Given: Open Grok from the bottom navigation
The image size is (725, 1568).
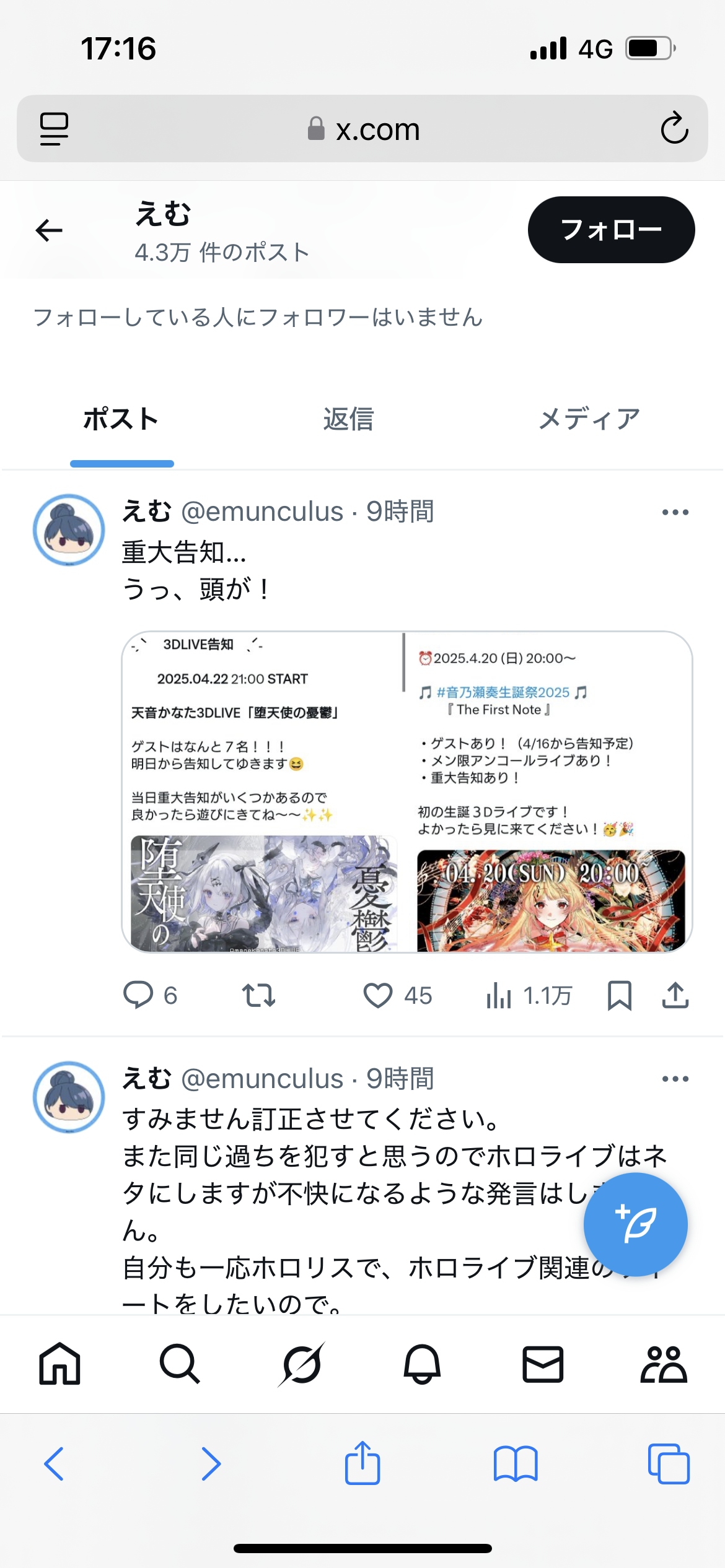Looking at the screenshot, I should (x=301, y=1363).
